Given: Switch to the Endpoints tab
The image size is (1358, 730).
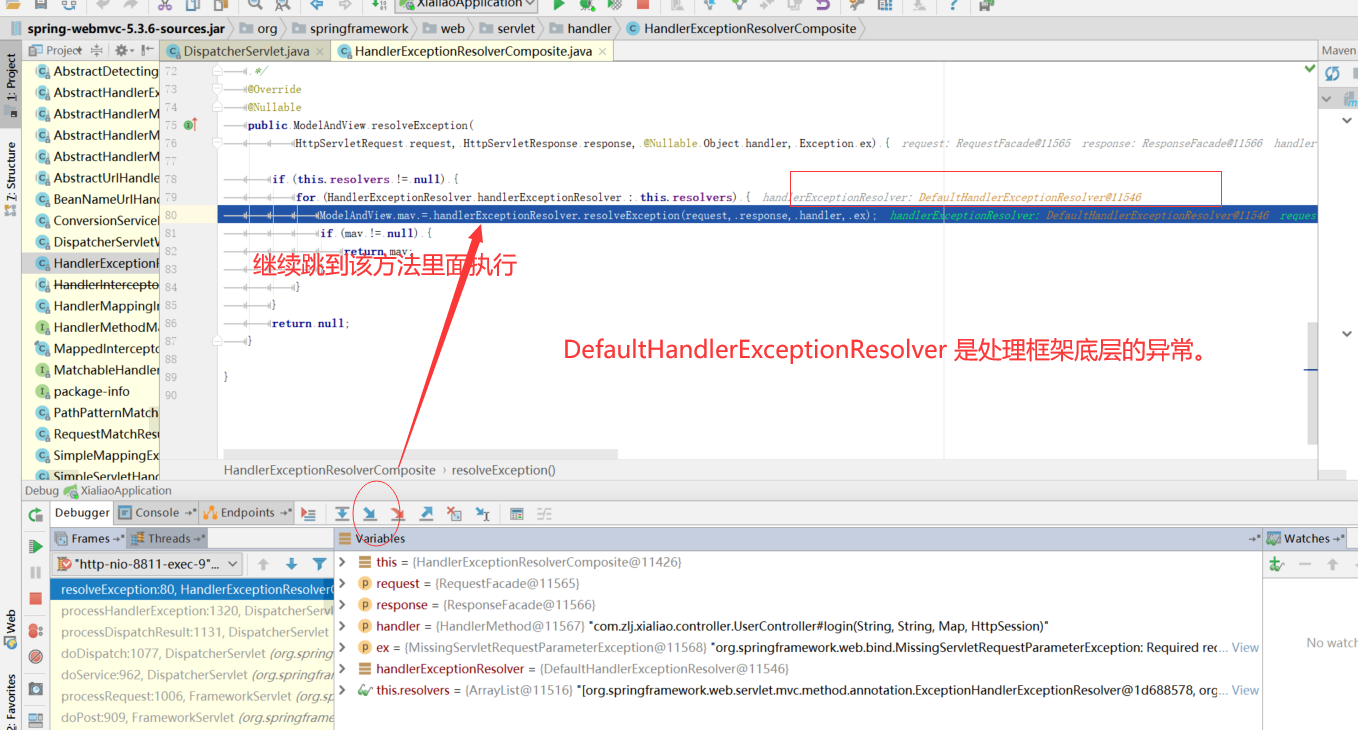Looking at the screenshot, I should 247,513.
